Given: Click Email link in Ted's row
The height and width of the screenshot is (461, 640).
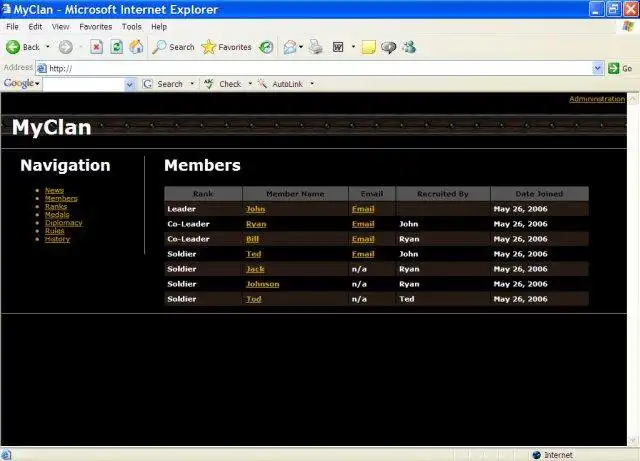Looking at the screenshot, I should pyautogui.click(x=363, y=254).
